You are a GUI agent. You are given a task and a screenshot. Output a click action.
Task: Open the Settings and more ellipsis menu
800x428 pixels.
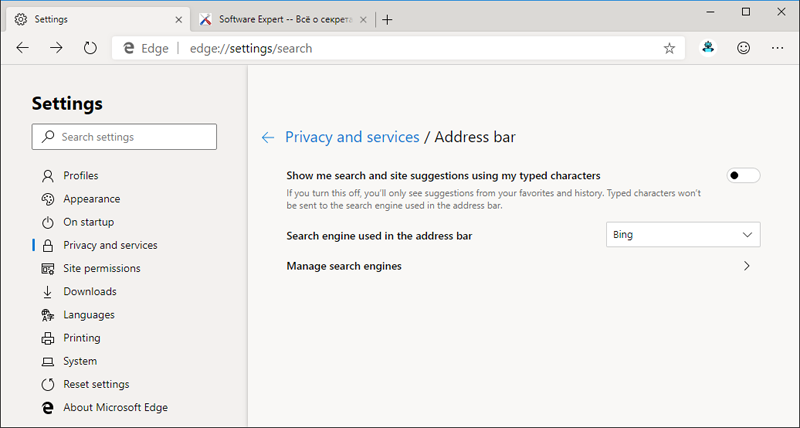pos(778,48)
